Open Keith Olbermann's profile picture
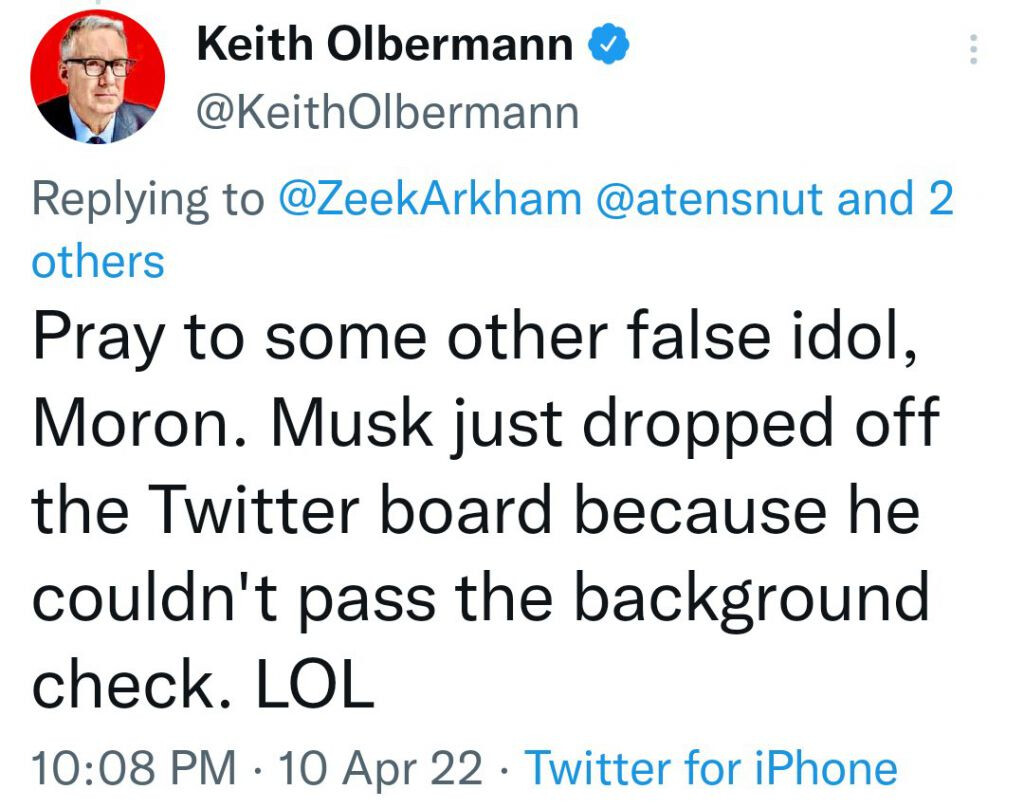 pyautogui.click(x=98, y=77)
